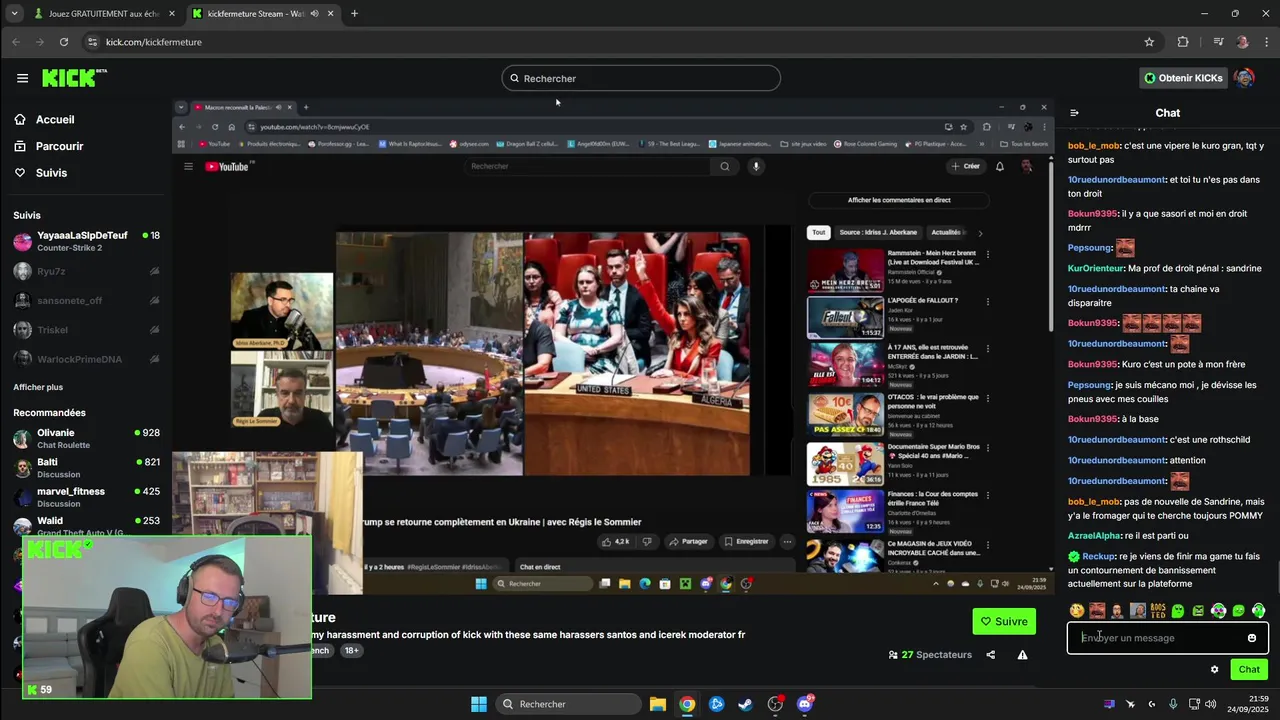
Task: Open YayaaaLaSlpDeTeuf followed channel
Action: click(x=86, y=241)
